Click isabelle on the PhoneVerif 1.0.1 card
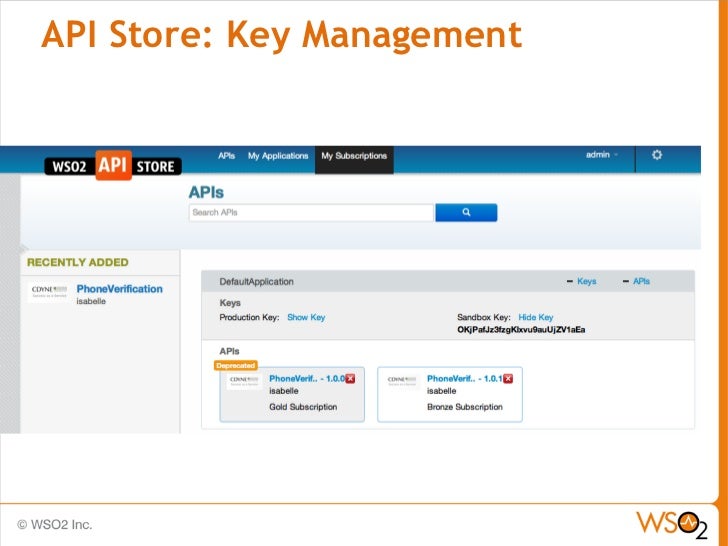This screenshot has height=546, width=728. (442, 391)
